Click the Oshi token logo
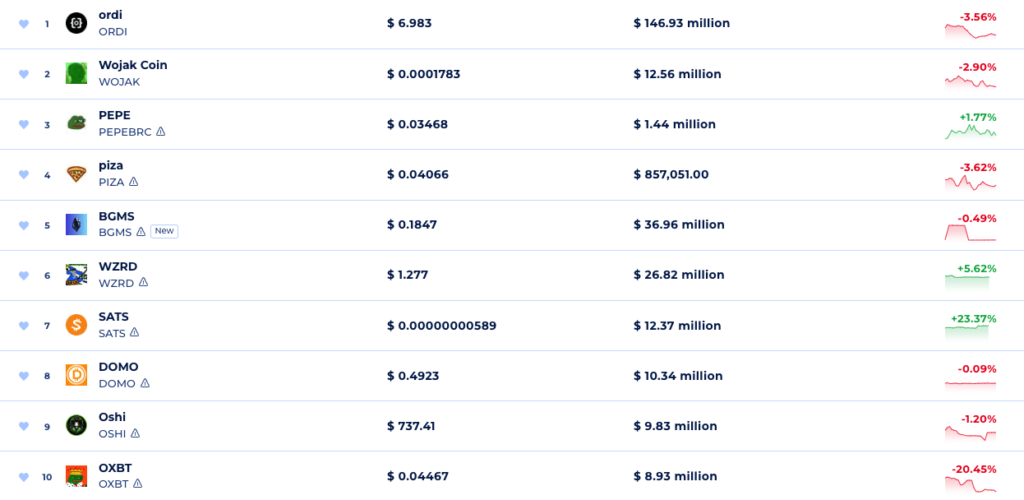 [x=76, y=425]
